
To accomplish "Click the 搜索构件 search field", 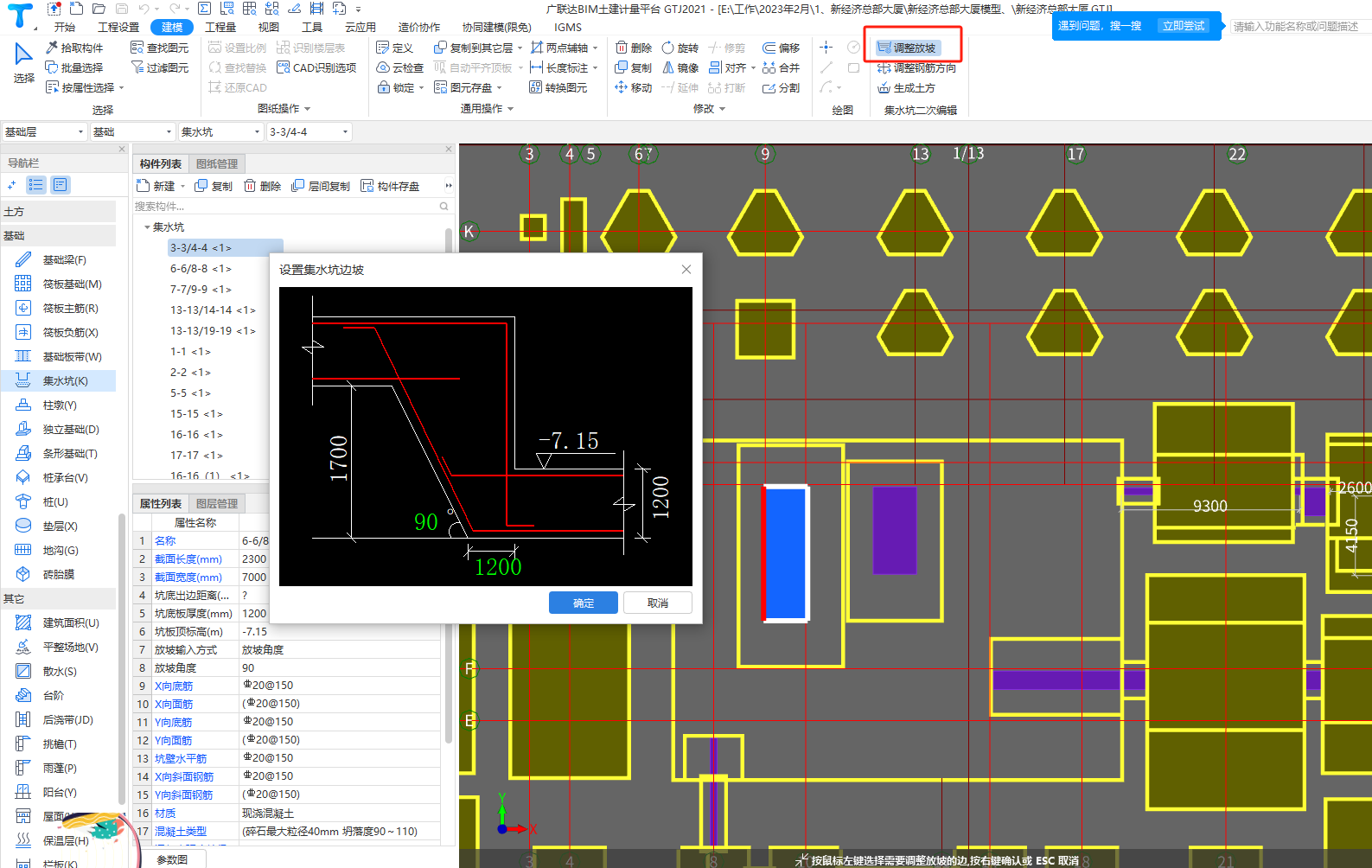I will (291, 206).
